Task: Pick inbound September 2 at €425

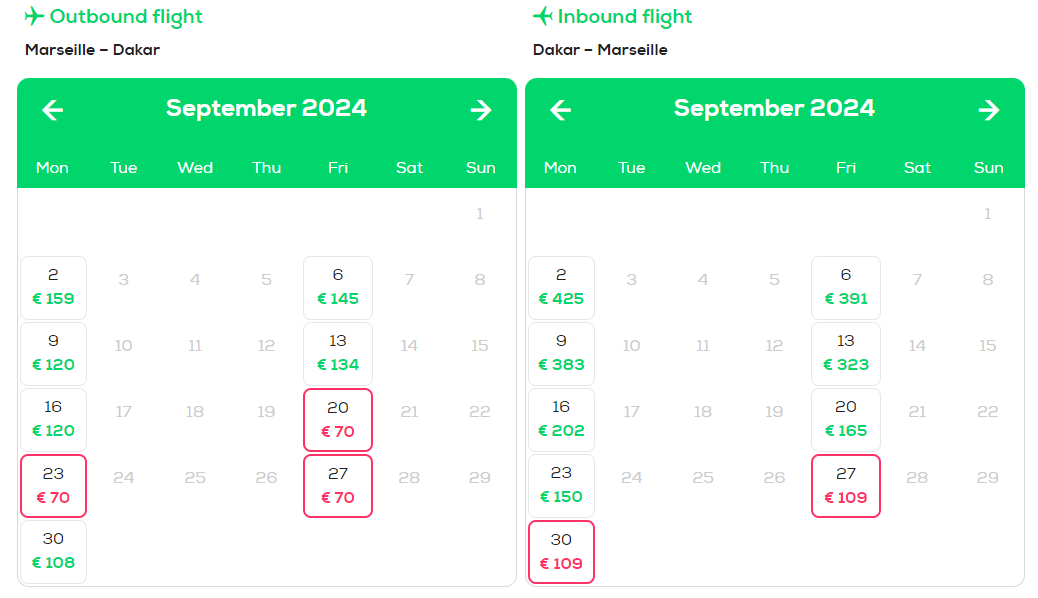Action: coord(561,288)
